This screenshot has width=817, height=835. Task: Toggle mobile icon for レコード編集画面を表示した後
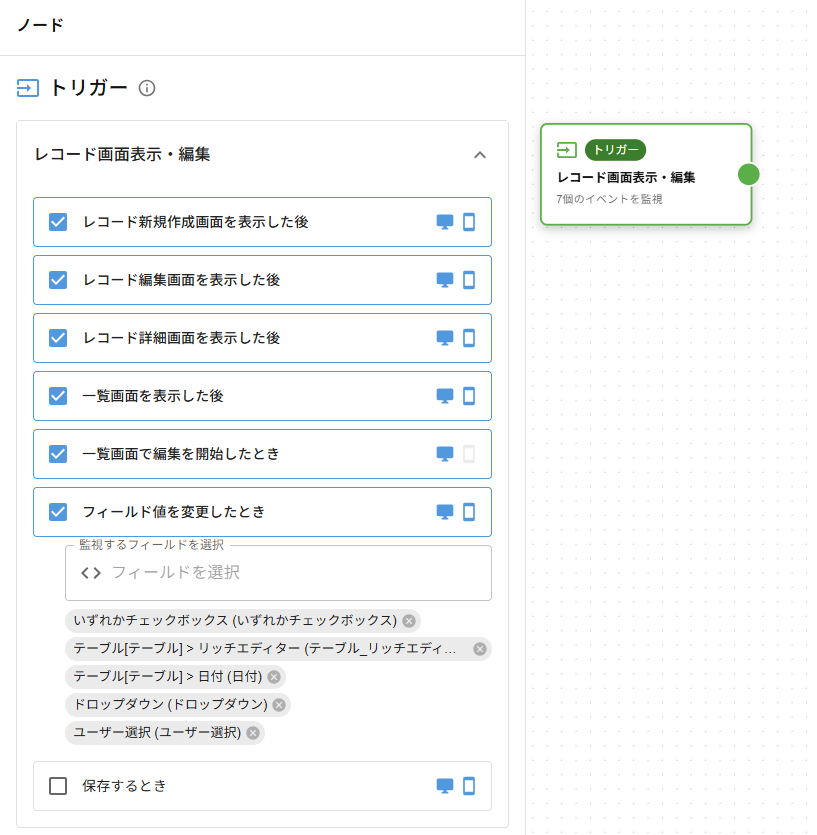click(x=469, y=280)
